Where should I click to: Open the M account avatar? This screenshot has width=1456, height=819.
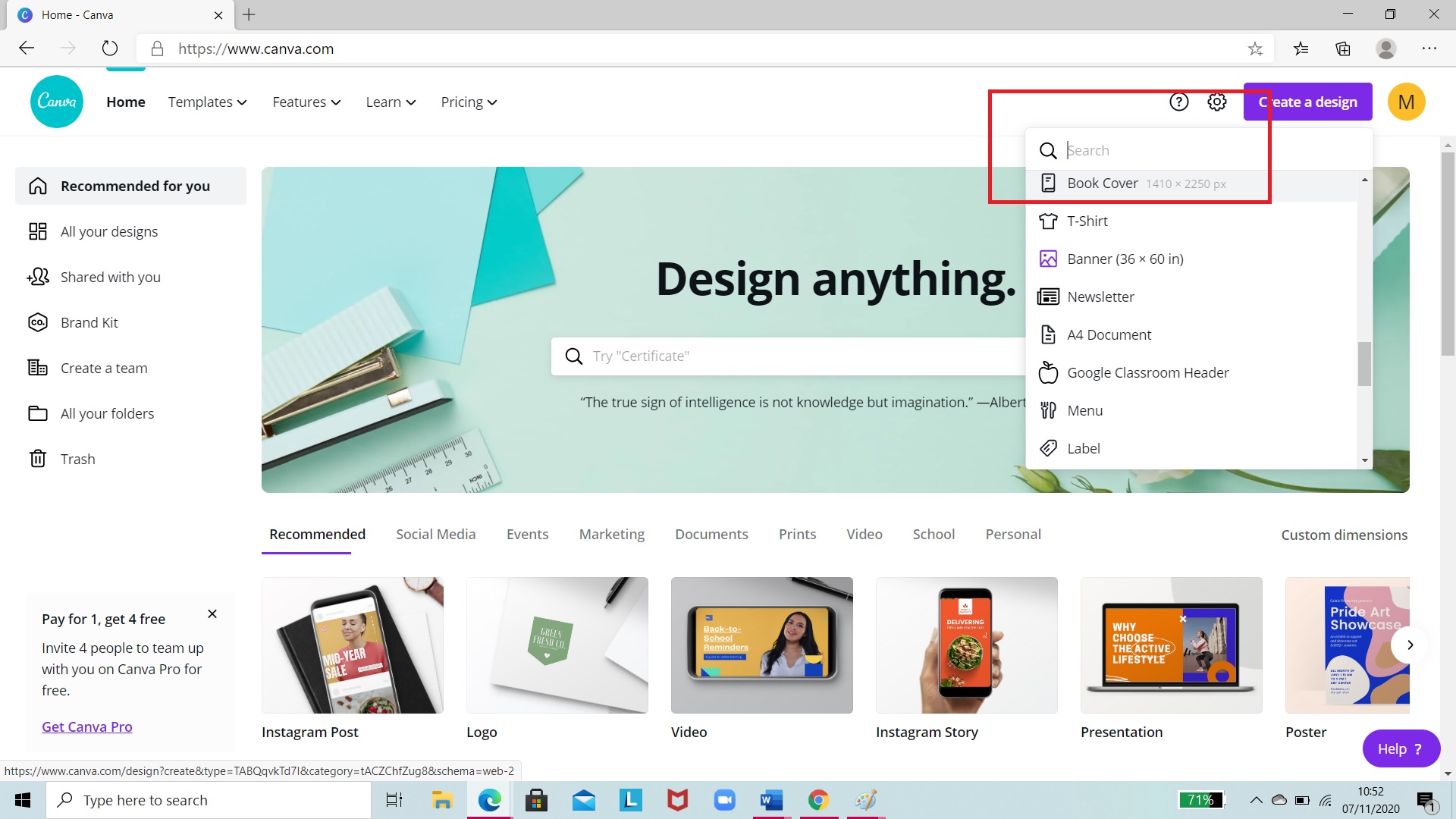[x=1407, y=102]
